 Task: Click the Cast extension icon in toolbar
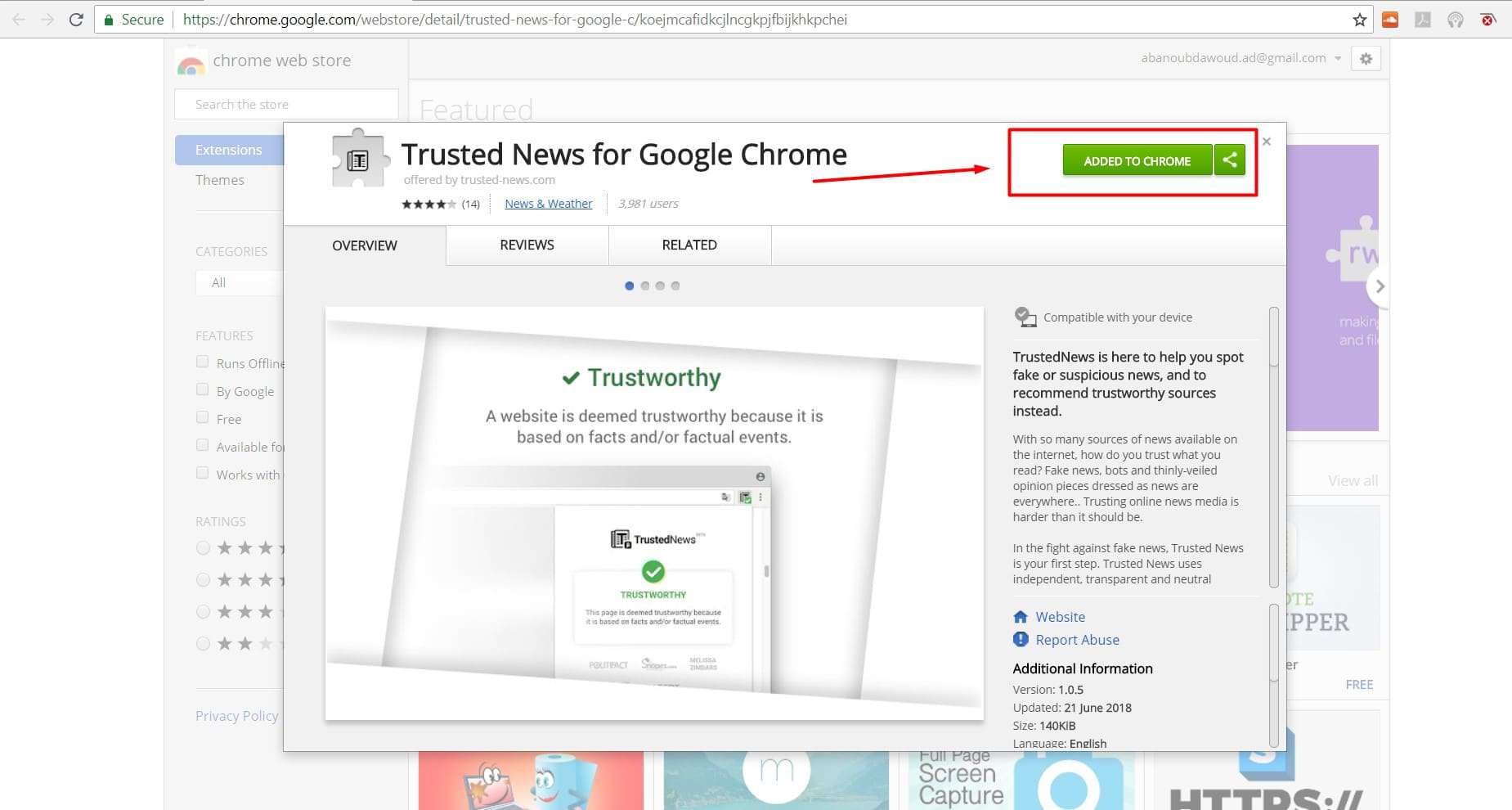1456,20
